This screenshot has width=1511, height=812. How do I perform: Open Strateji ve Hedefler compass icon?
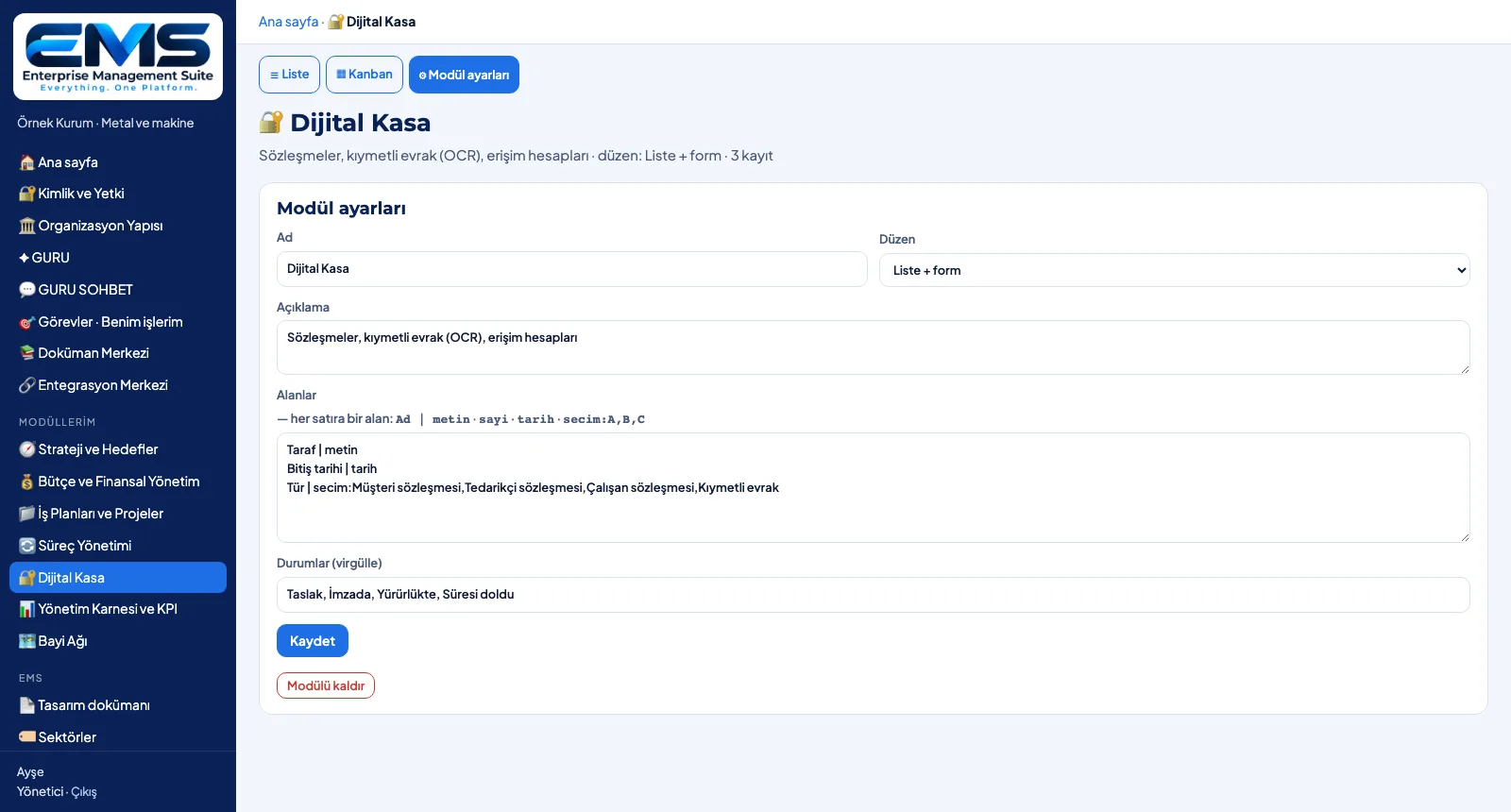(x=27, y=449)
